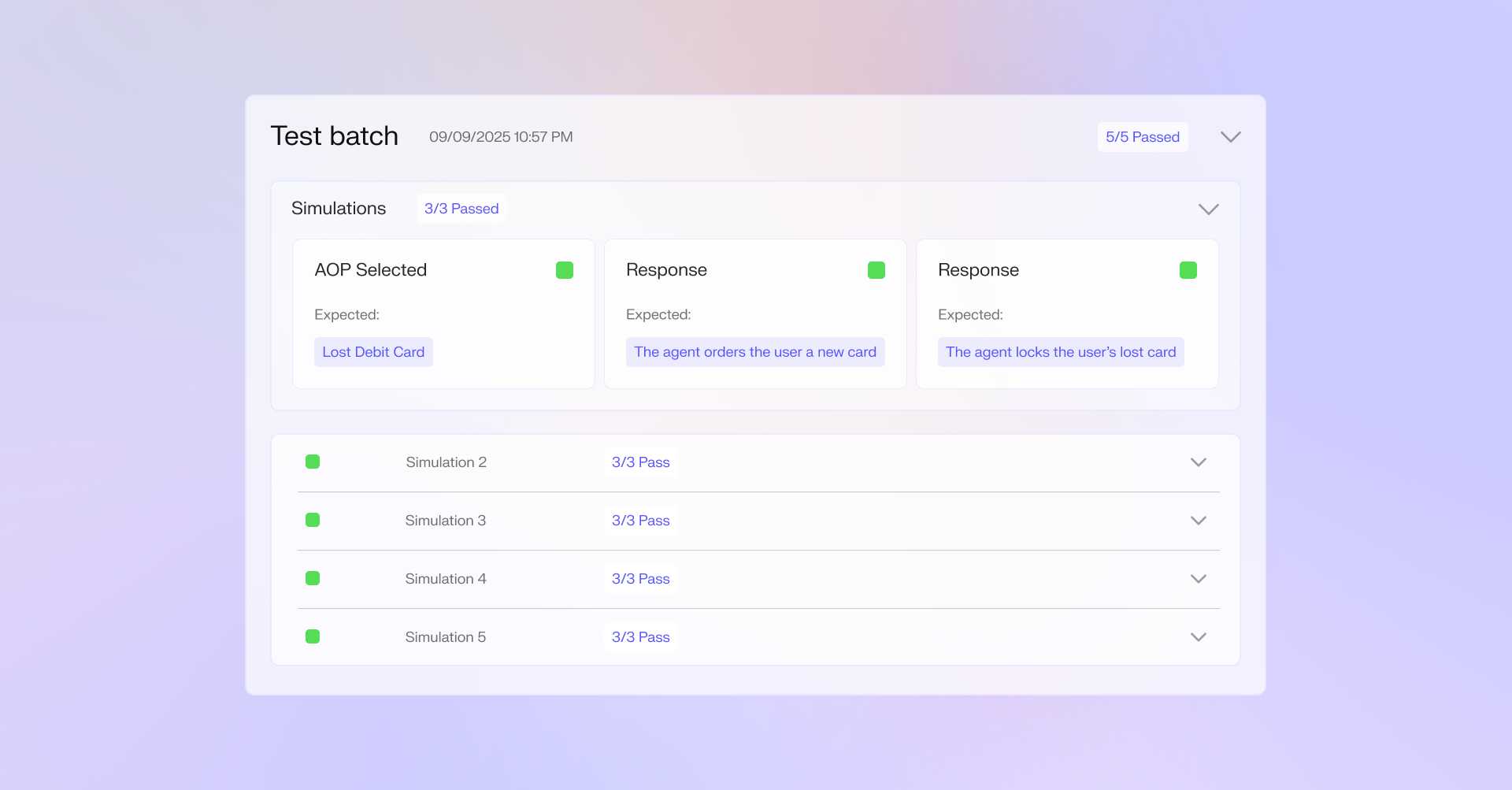Click the Simulation 4 label
1512x790 pixels.
pos(446,579)
